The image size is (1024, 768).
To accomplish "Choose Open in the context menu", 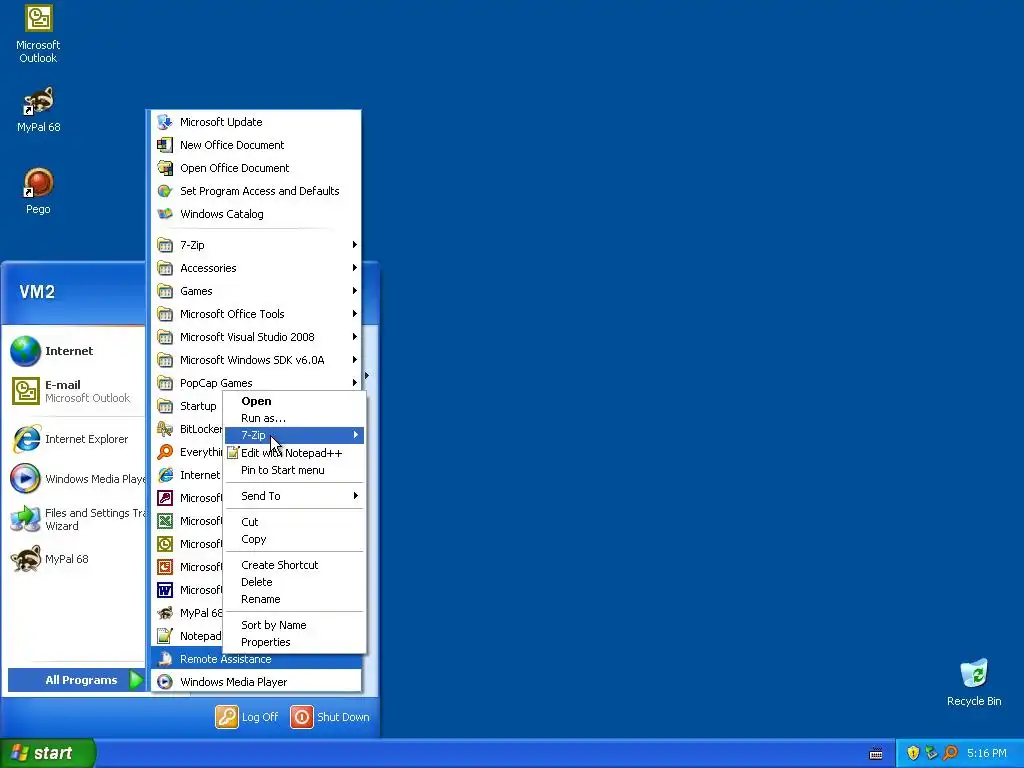I will click(295, 401).
